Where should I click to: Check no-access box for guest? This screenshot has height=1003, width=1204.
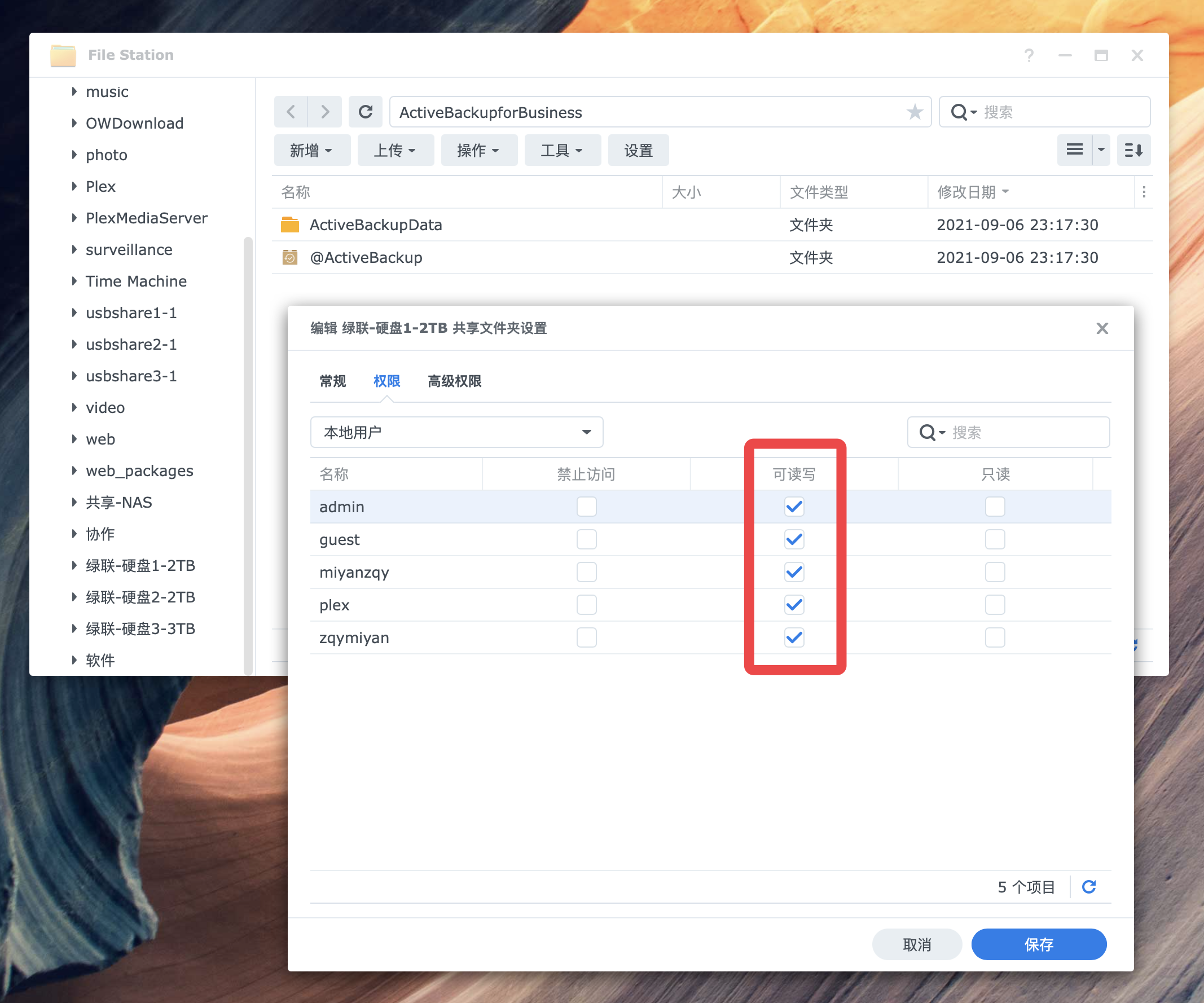tap(587, 539)
